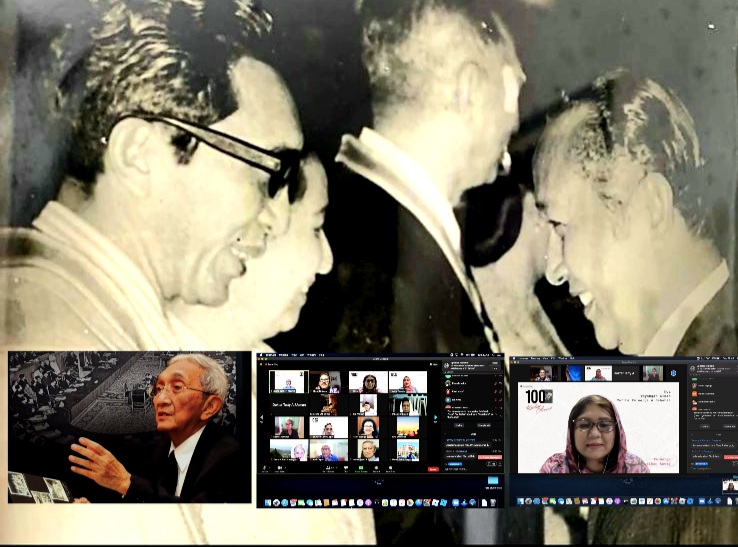Viewport: 738px width, 547px height.
Task: Click the Record icon in gallery window toolbar
Action: pos(376,467)
